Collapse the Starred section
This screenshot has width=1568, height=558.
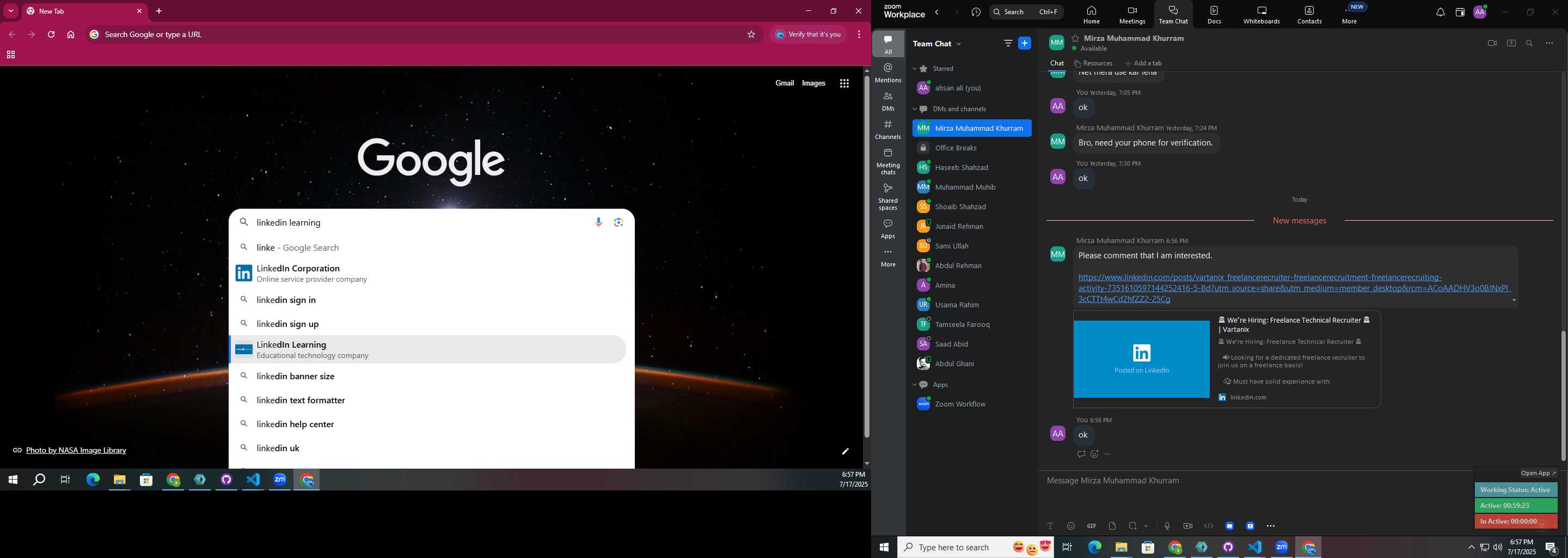(914, 69)
